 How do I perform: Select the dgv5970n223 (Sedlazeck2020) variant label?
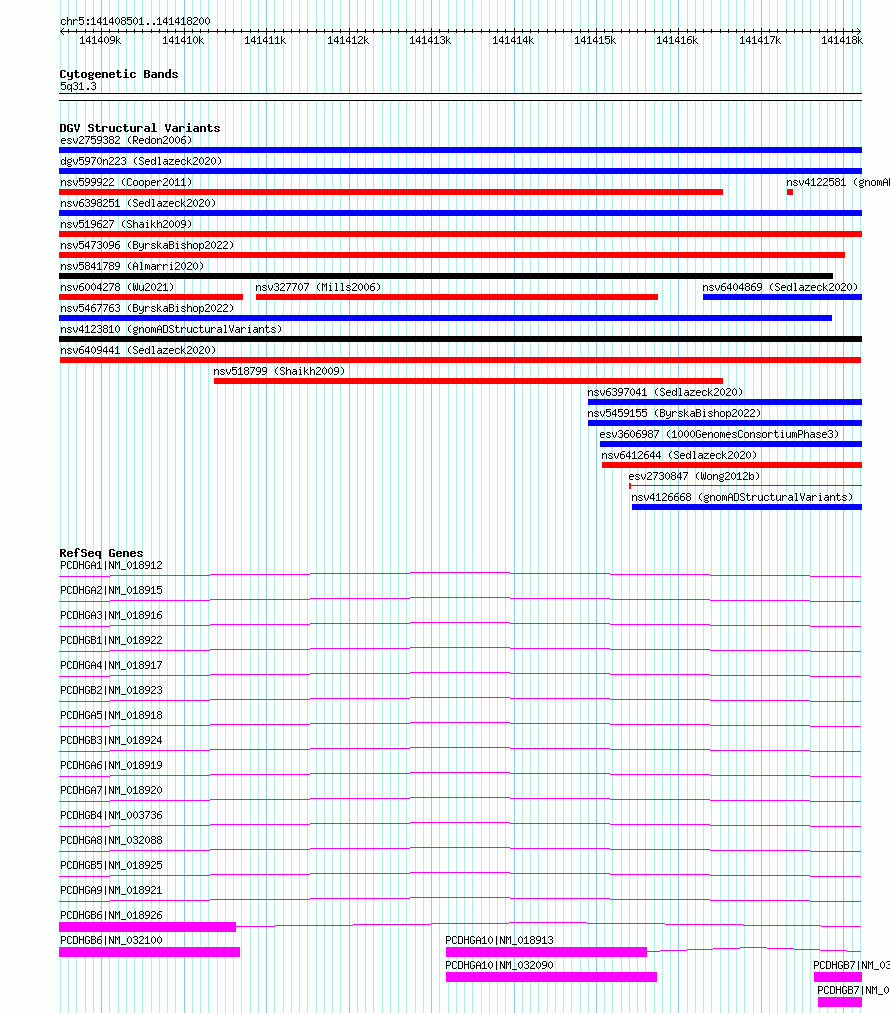pyautogui.click(x=141, y=161)
